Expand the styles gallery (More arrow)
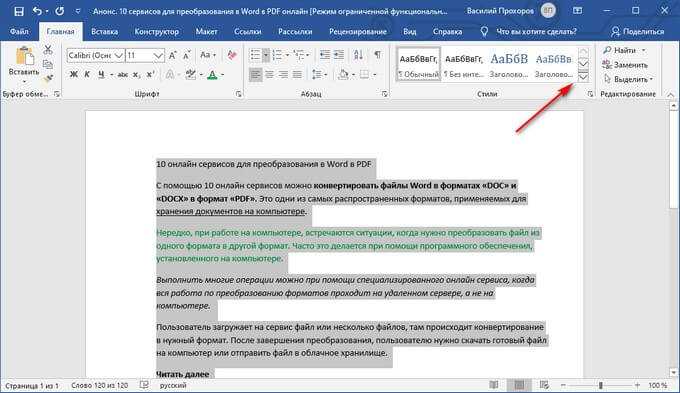 (x=583, y=77)
